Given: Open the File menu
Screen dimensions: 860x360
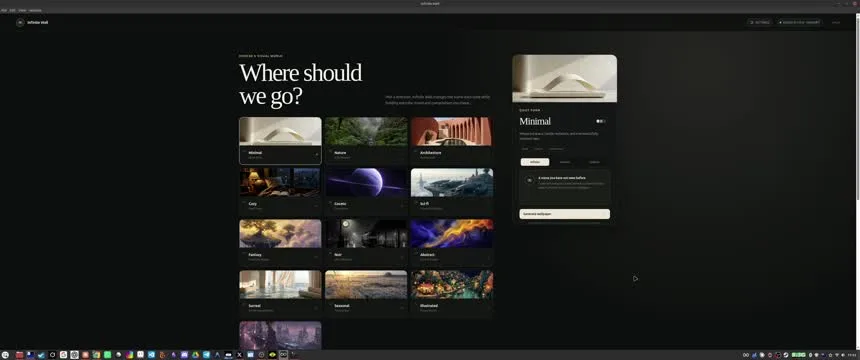Looking at the screenshot, I should [x=4, y=10].
